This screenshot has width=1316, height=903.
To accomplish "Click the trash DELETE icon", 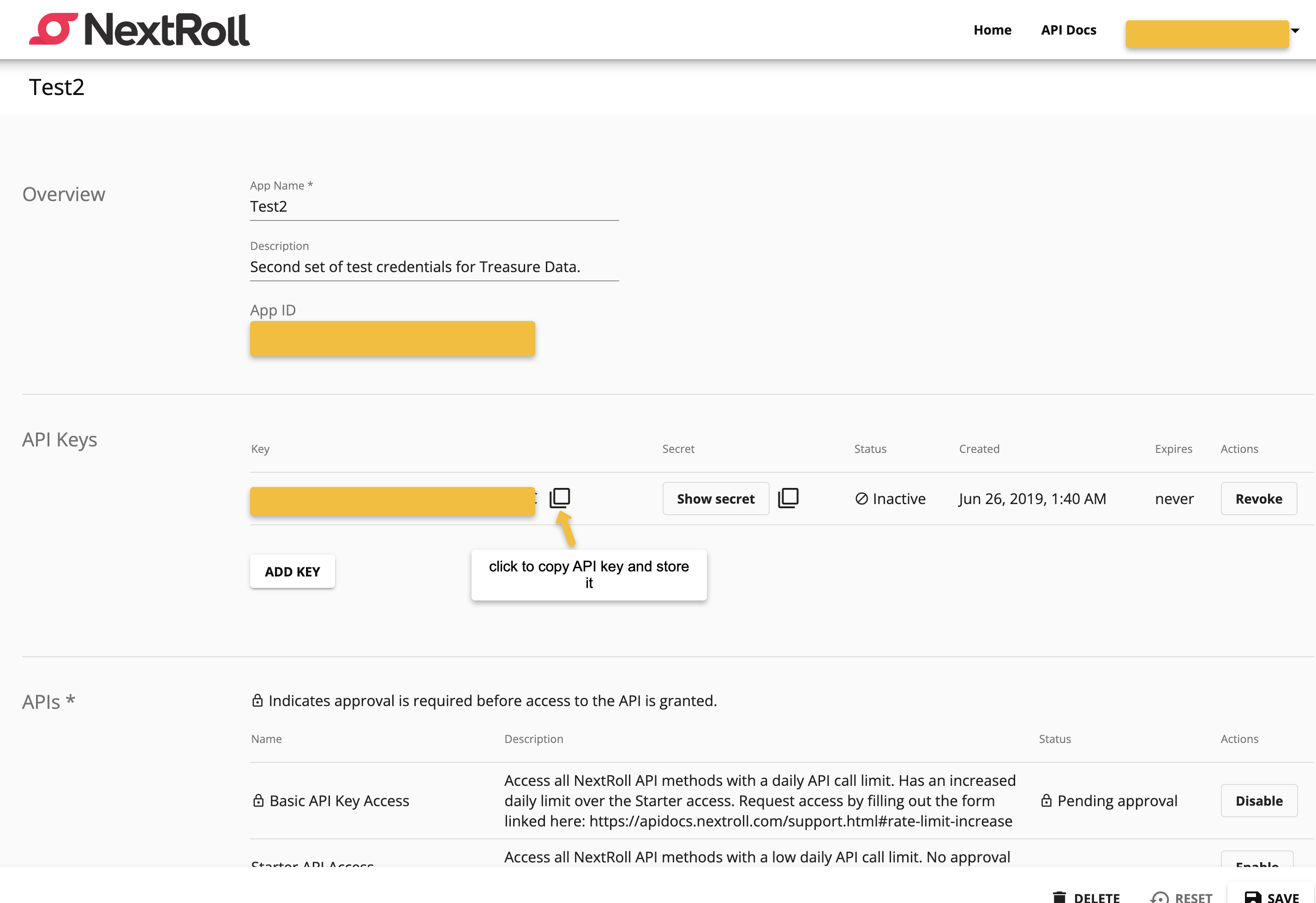I will [1059, 897].
